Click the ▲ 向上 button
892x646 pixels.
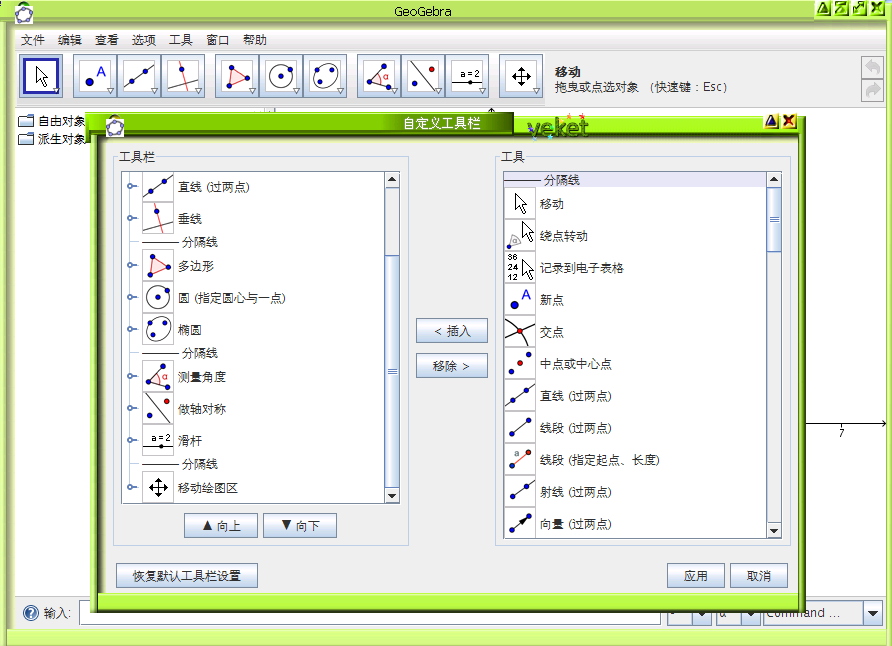coord(221,525)
